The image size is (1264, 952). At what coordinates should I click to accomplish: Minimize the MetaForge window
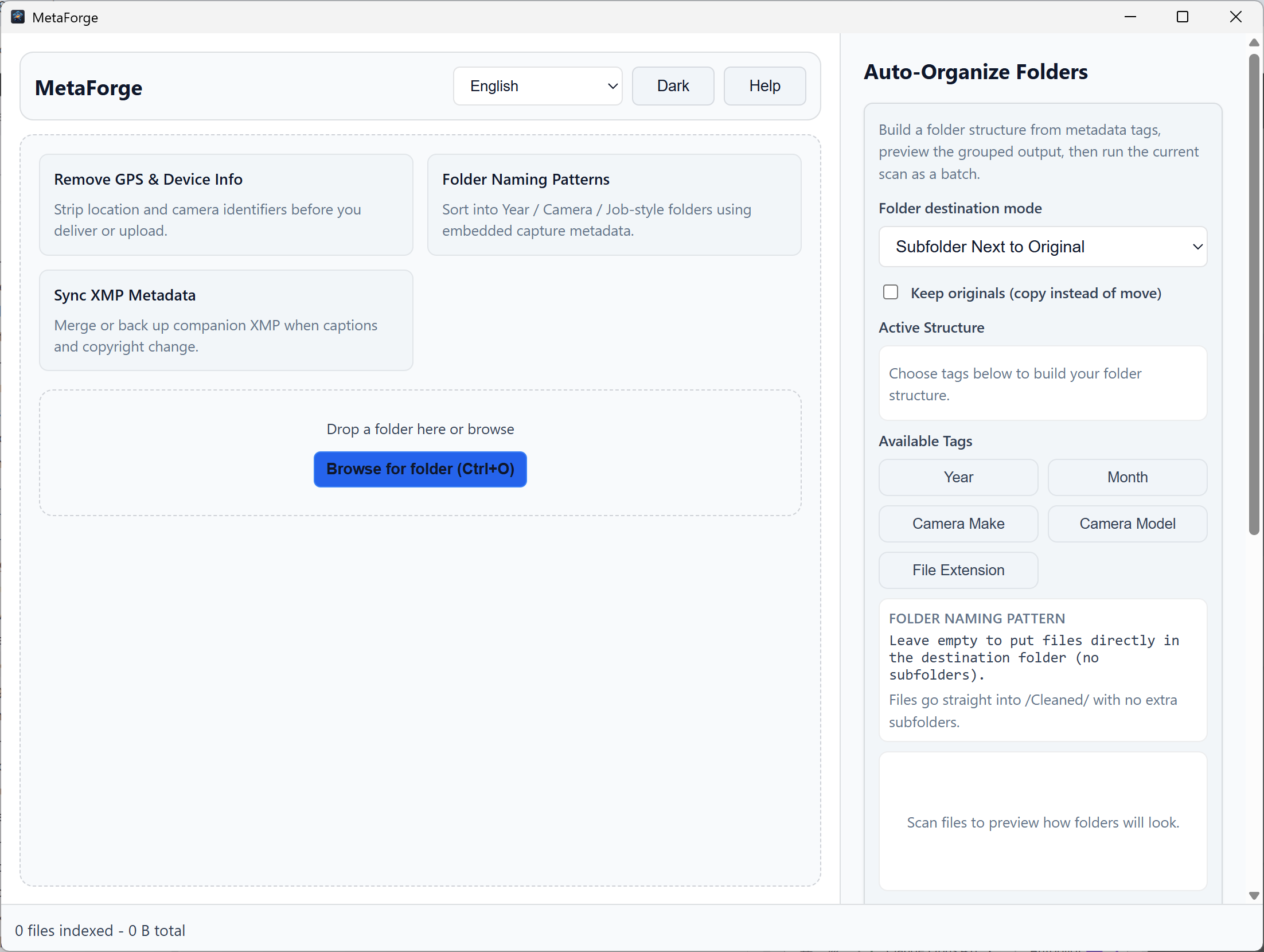point(1130,17)
